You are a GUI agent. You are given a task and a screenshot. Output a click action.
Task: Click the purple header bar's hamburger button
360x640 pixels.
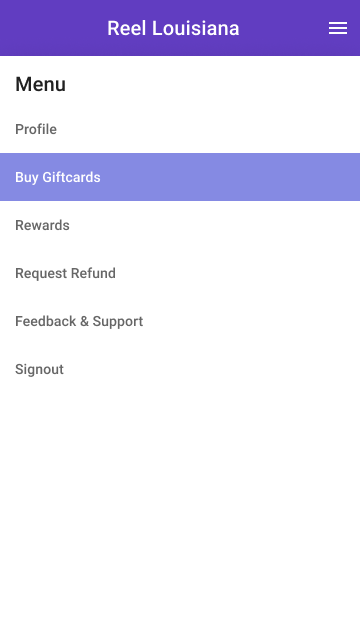pyautogui.click(x=338, y=28)
